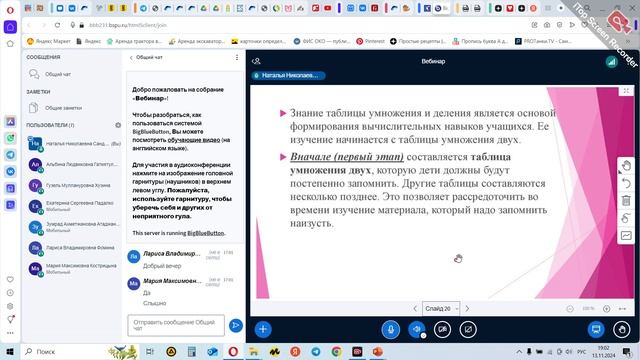This screenshot has width=640, height=360.
Task: Click the Наталья Николаев... presenter label
Action: point(288,76)
